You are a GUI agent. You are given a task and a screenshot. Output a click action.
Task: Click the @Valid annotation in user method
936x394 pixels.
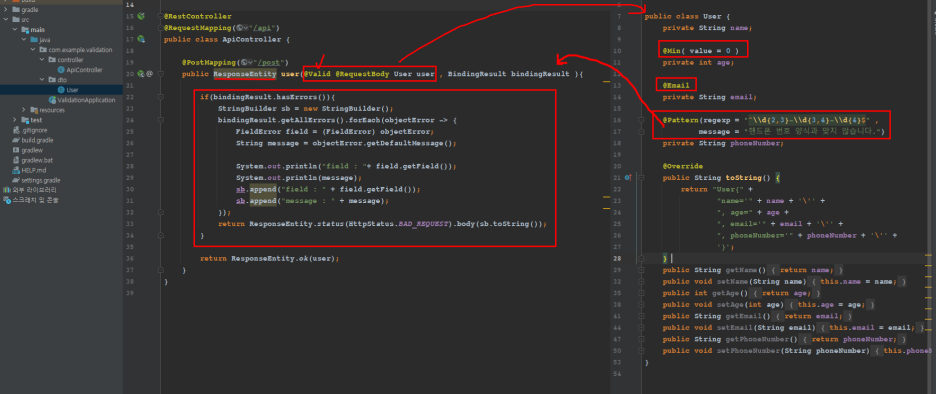tap(317, 74)
